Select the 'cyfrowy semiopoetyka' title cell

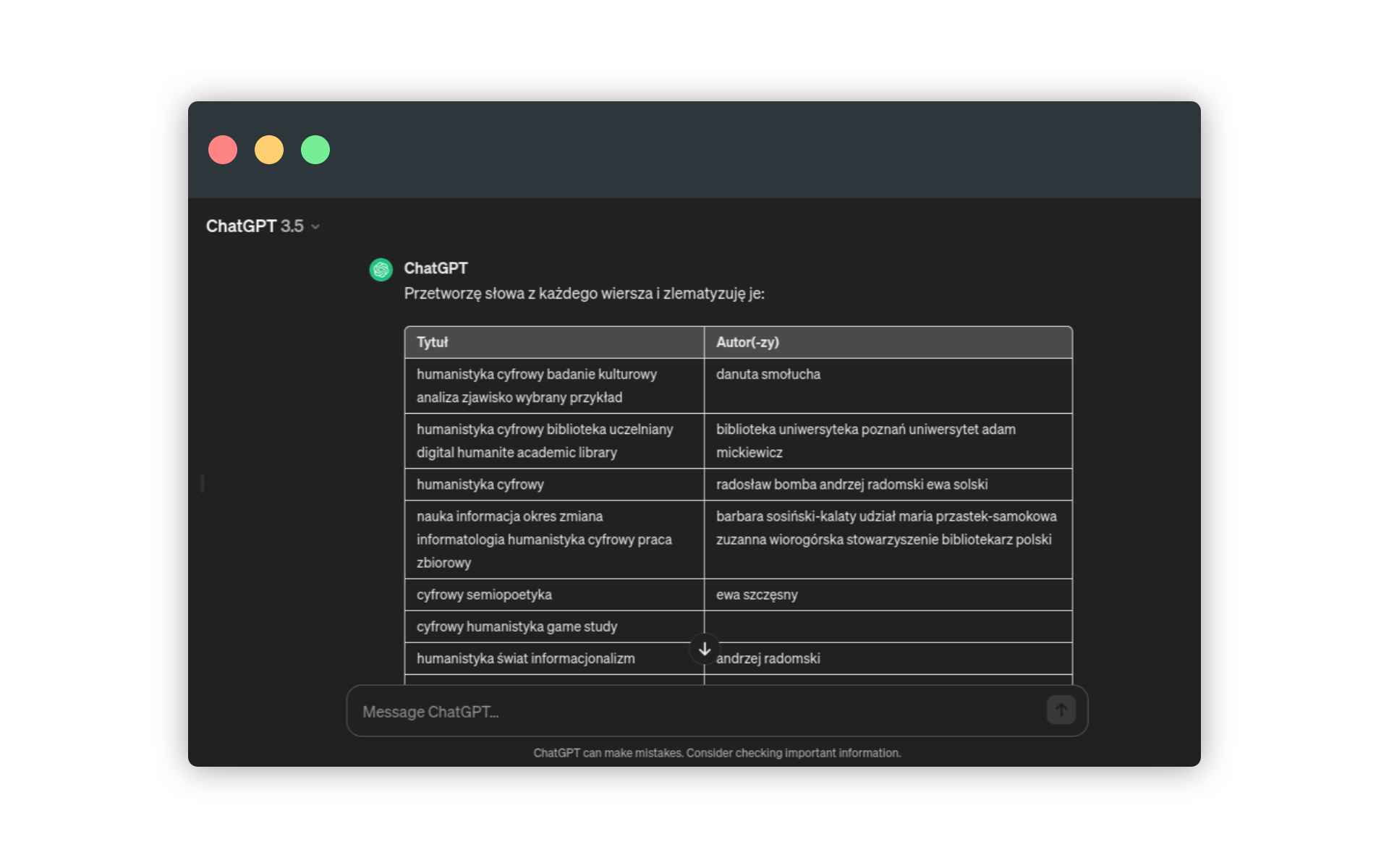point(554,595)
